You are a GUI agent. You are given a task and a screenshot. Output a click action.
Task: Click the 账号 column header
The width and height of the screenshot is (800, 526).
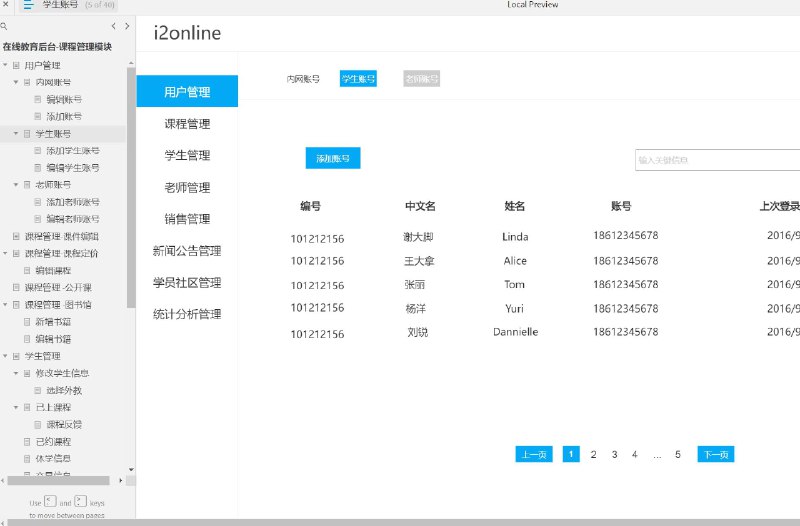pyautogui.click(x=621, y=206)
